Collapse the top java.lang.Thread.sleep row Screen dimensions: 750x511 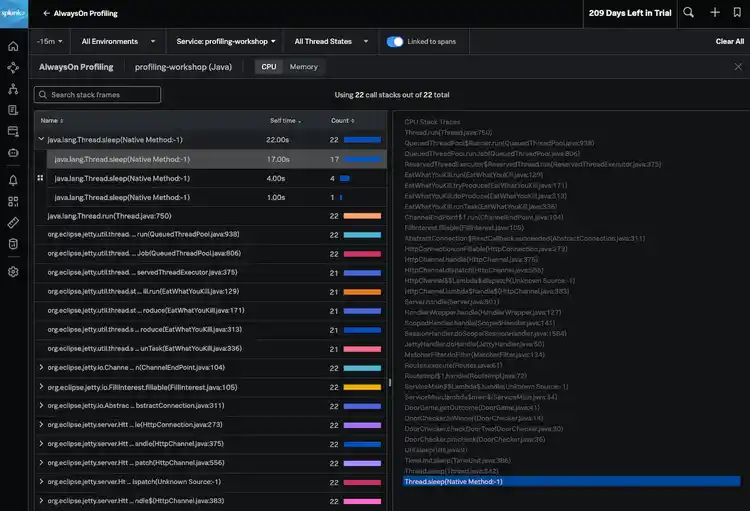pyautogui.click(x=41, y=140)
